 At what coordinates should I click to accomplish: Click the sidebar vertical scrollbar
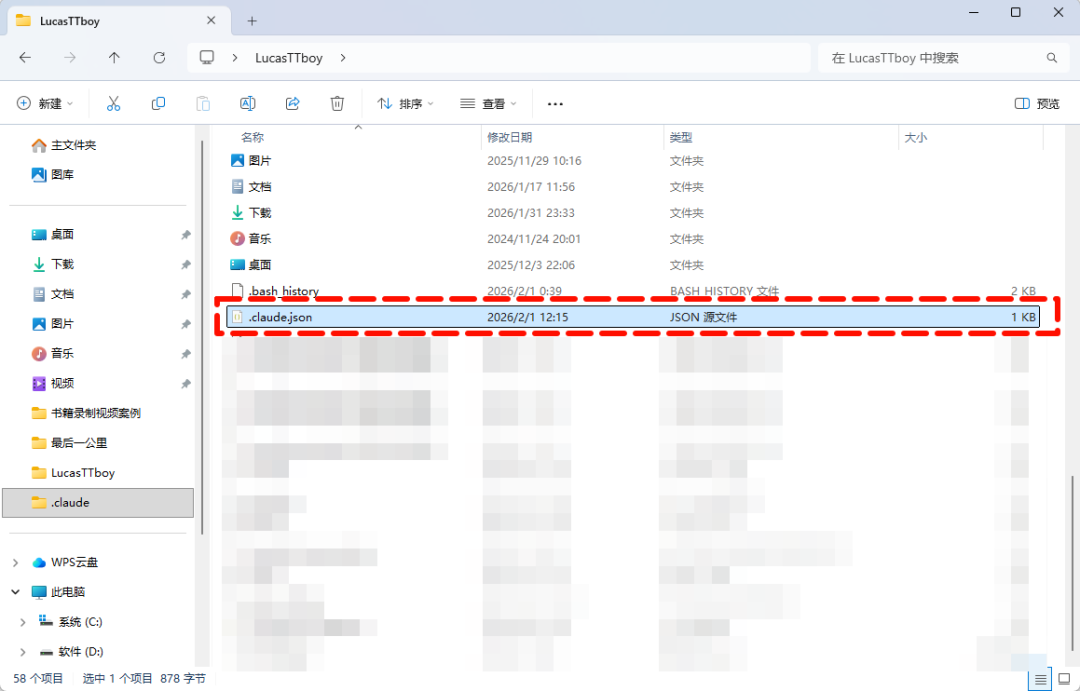click(202, 338)
